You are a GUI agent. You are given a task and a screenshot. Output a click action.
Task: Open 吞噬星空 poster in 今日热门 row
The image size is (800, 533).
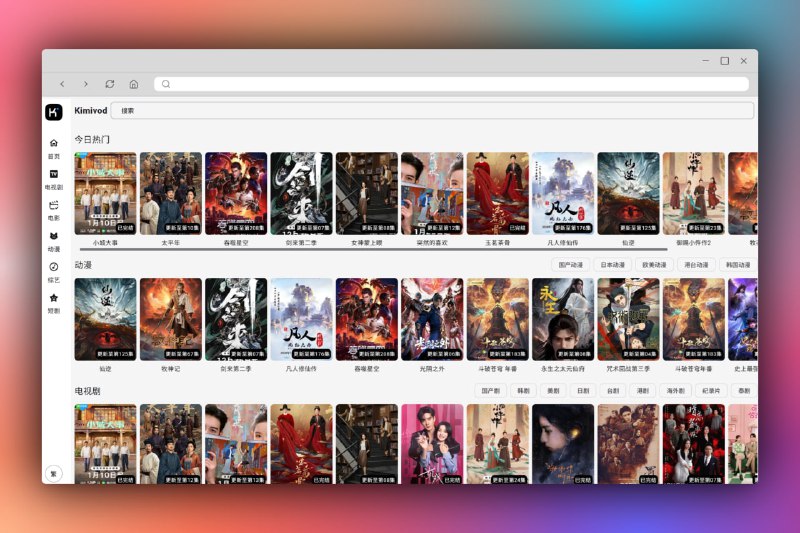(x=236, y=193)
